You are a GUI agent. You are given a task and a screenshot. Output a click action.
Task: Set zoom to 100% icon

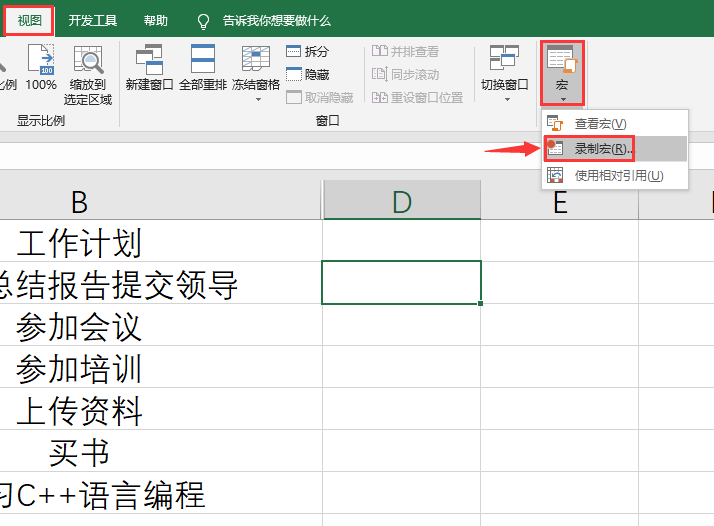click(x=41, y=60)
